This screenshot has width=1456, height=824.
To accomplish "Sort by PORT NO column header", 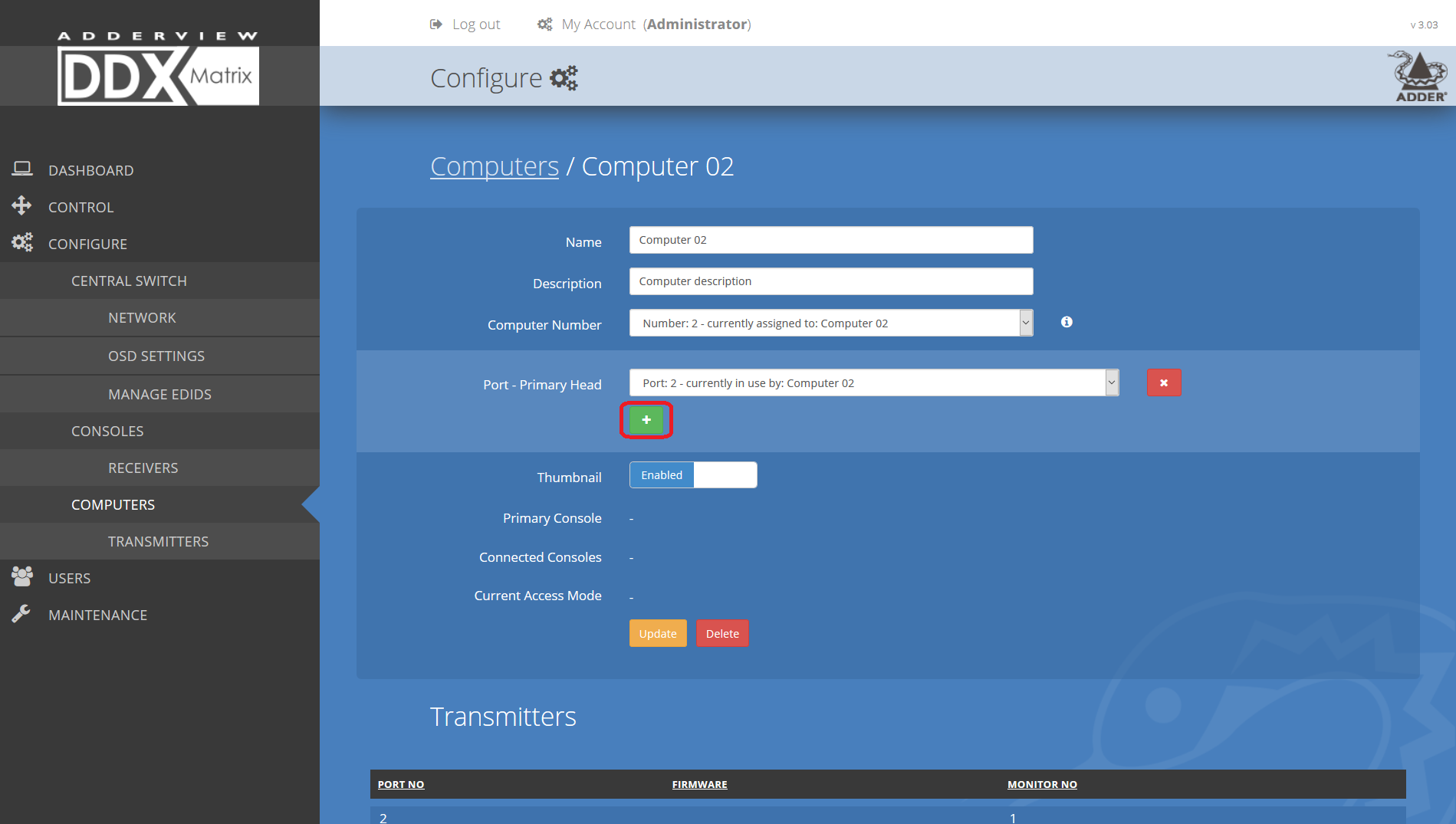I will point(401,784).
